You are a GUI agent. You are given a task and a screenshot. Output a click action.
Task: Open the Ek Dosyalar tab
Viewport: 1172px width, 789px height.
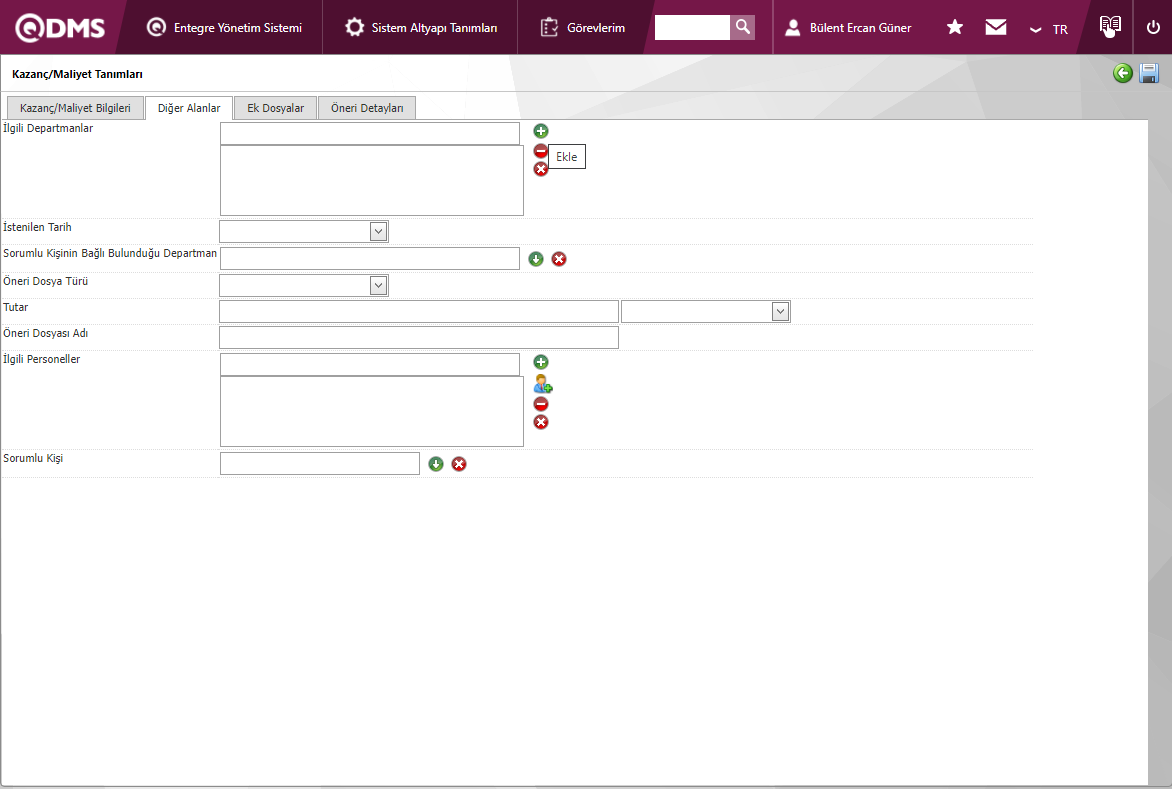tap(276, 108)
